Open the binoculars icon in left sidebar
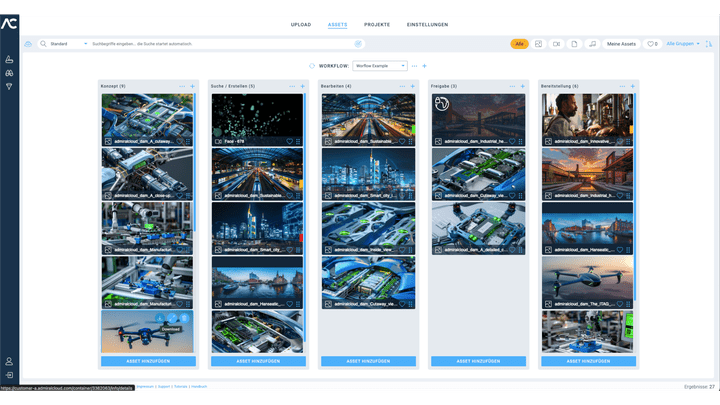Image resolution: width=720 pixels, height=405 pixels. coord(9,73)
